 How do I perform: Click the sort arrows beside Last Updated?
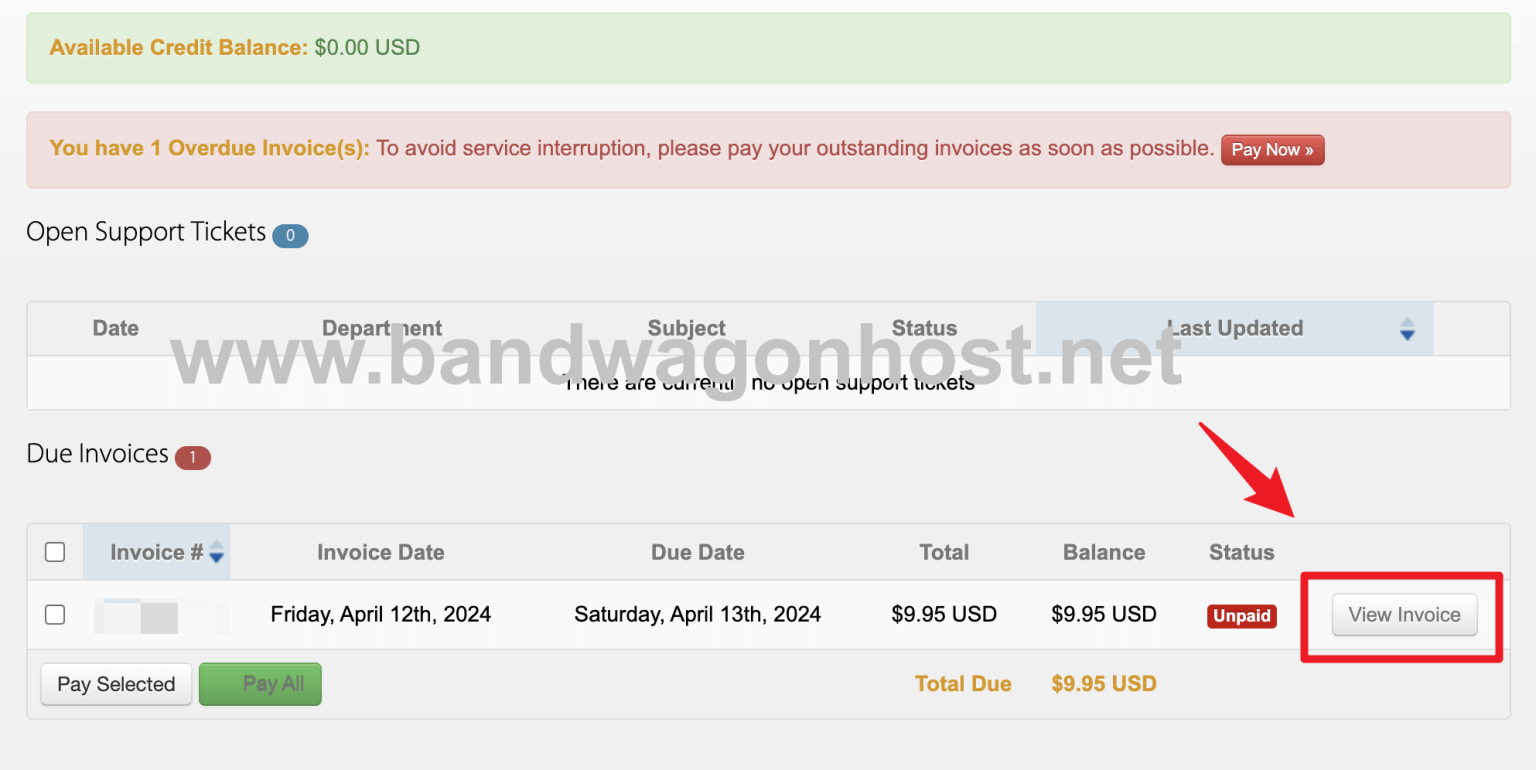click(x=1407, y=329)
